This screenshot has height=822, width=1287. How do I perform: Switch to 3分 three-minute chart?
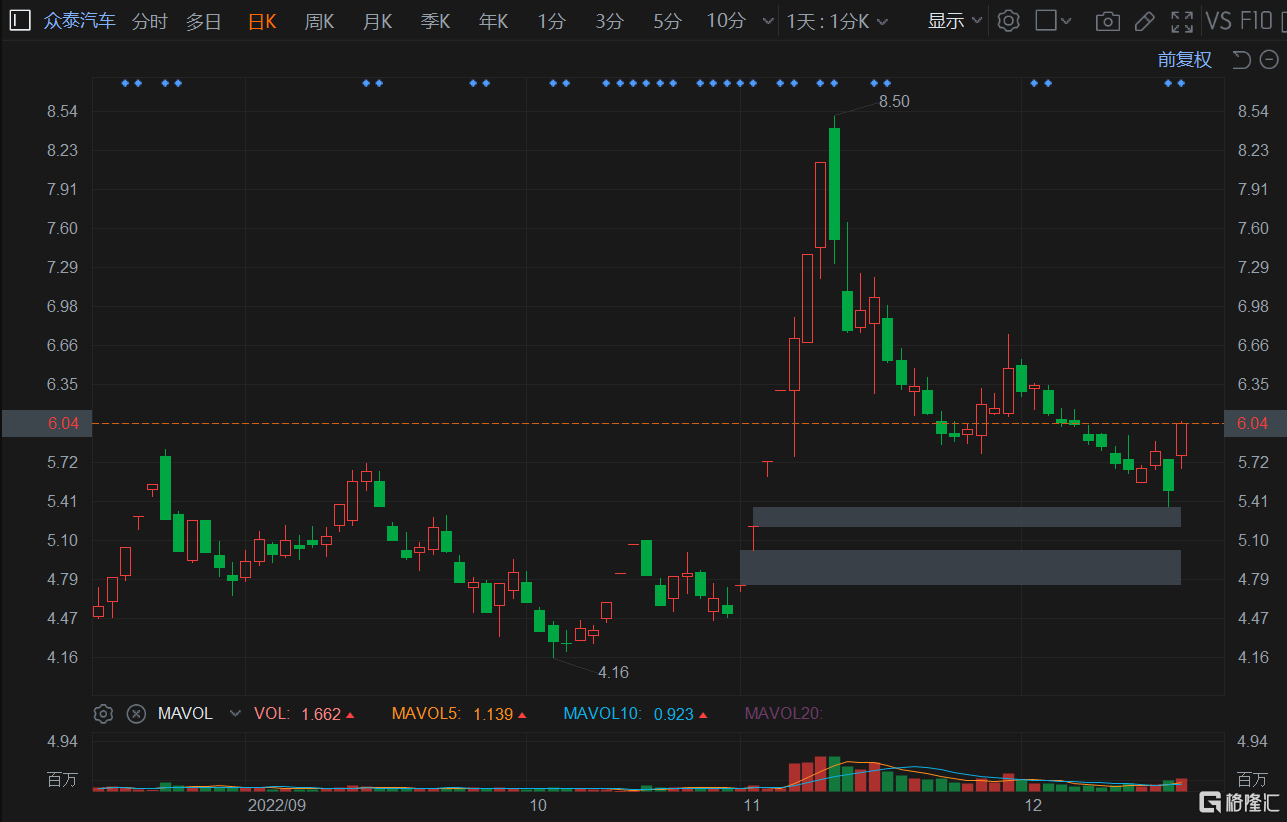click(609, 21)
